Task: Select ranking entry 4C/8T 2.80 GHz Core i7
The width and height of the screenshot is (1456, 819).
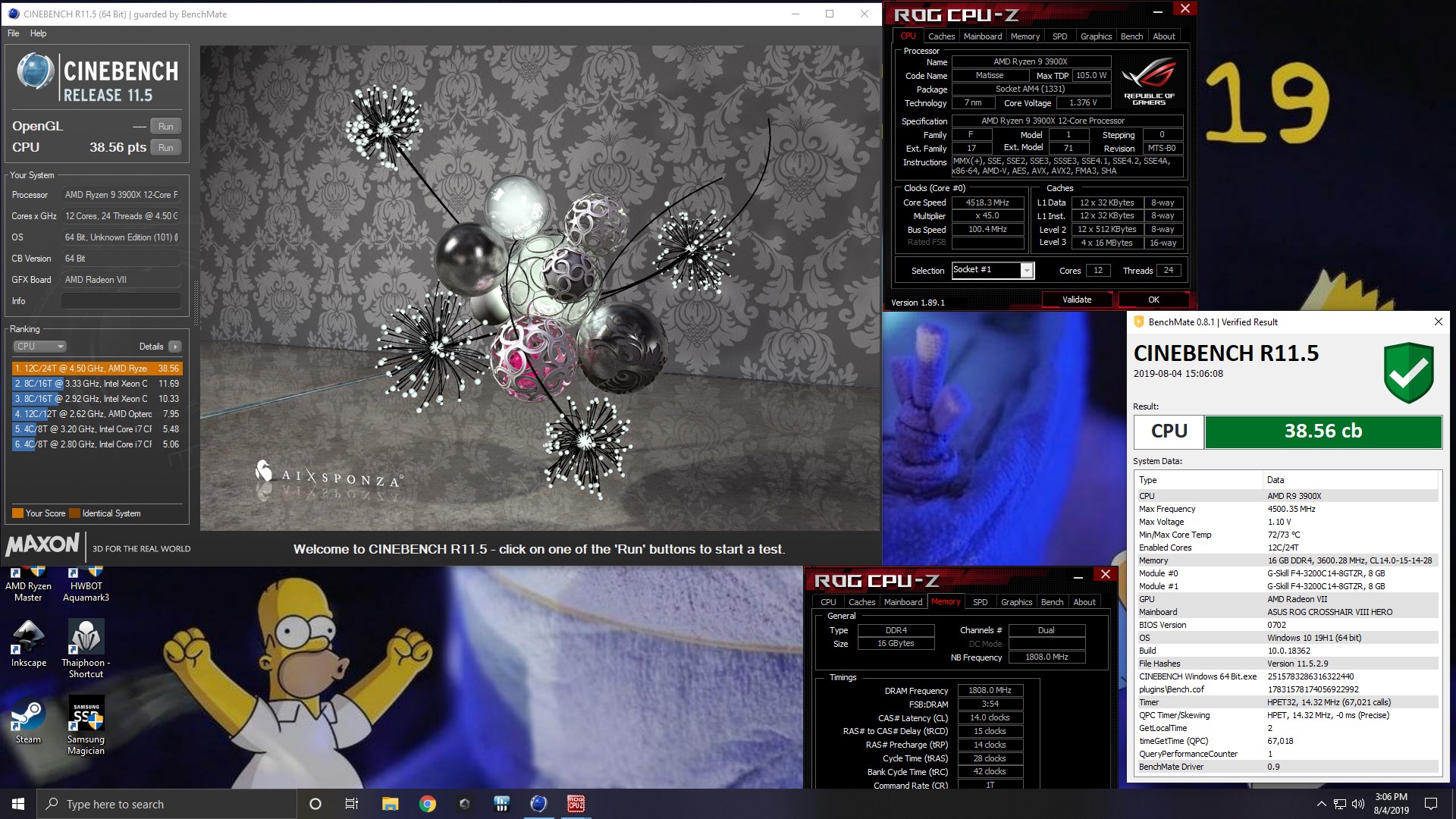Action: (97, 444)
